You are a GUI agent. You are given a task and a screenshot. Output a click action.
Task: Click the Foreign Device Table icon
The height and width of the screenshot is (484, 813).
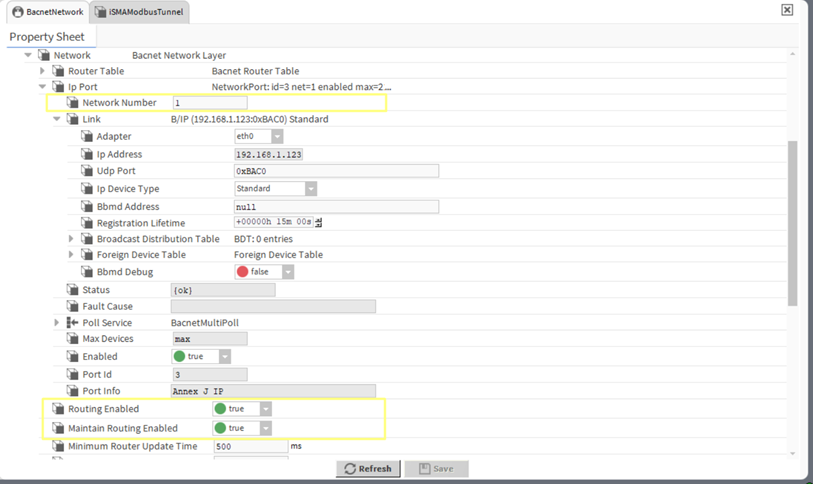tap(87, 255)
